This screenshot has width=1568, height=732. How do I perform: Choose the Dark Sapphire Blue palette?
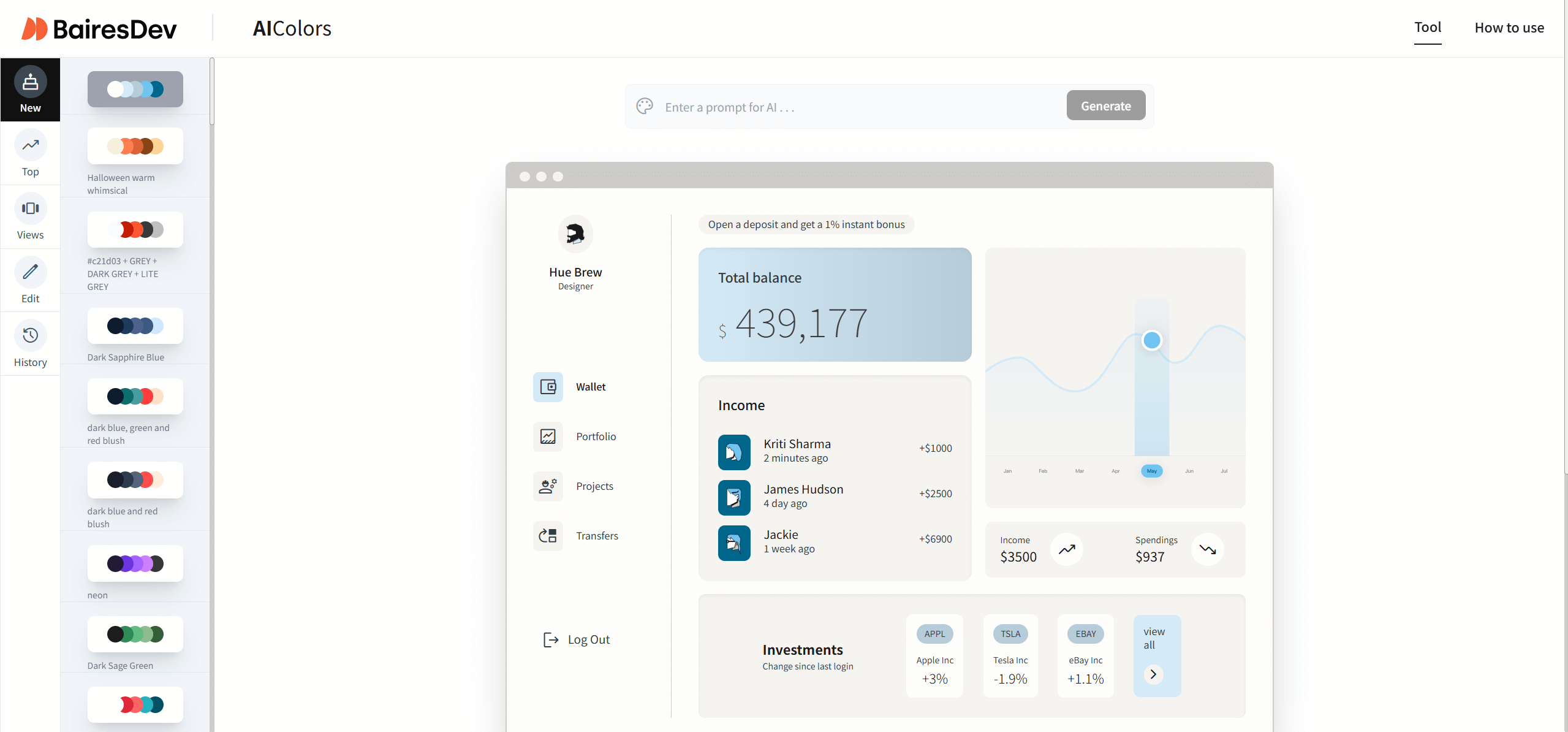pos(135,326)
